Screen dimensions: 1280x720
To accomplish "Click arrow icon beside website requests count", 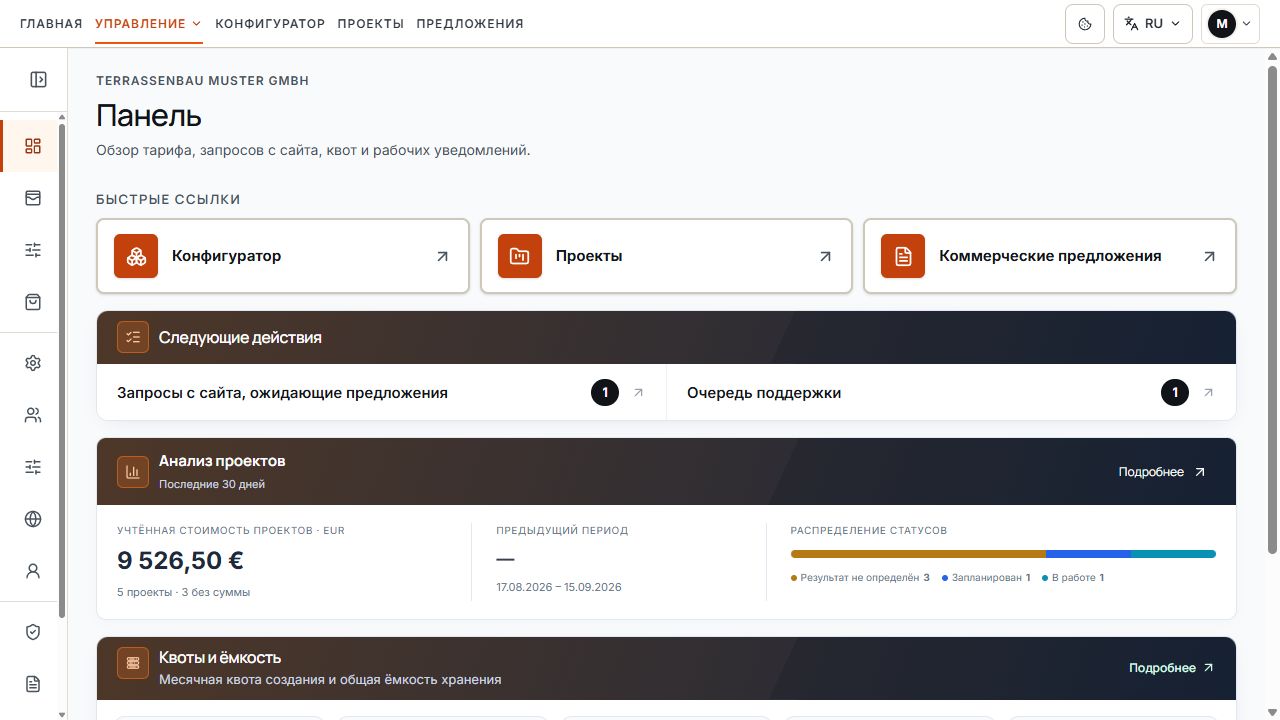I will point(639,393).
